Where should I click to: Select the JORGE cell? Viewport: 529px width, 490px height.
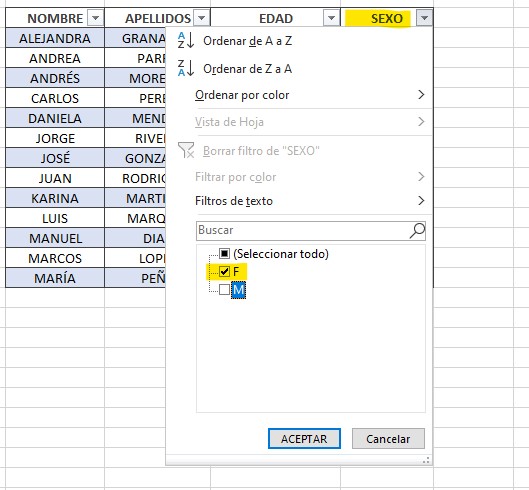point(55,138)
